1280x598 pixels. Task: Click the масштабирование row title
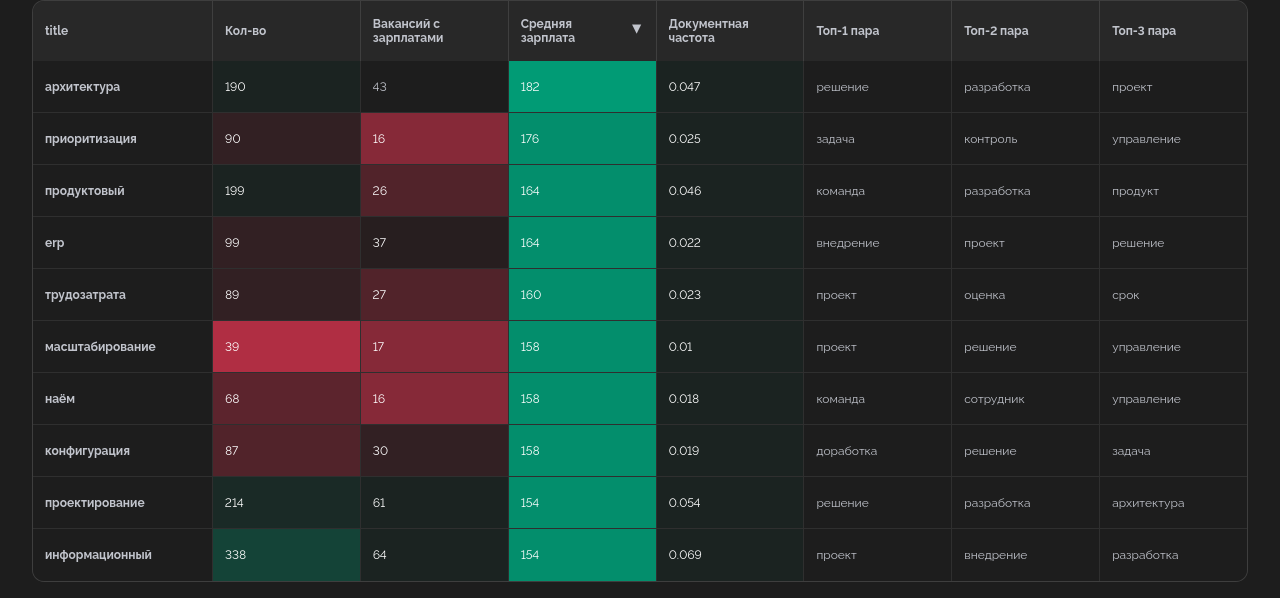[100, 347]
